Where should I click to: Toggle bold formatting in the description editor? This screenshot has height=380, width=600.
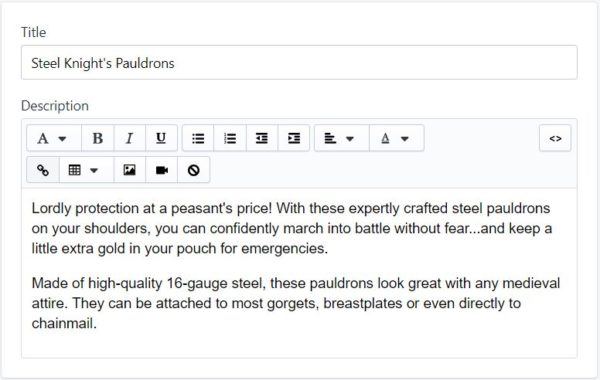pos(98,138)
